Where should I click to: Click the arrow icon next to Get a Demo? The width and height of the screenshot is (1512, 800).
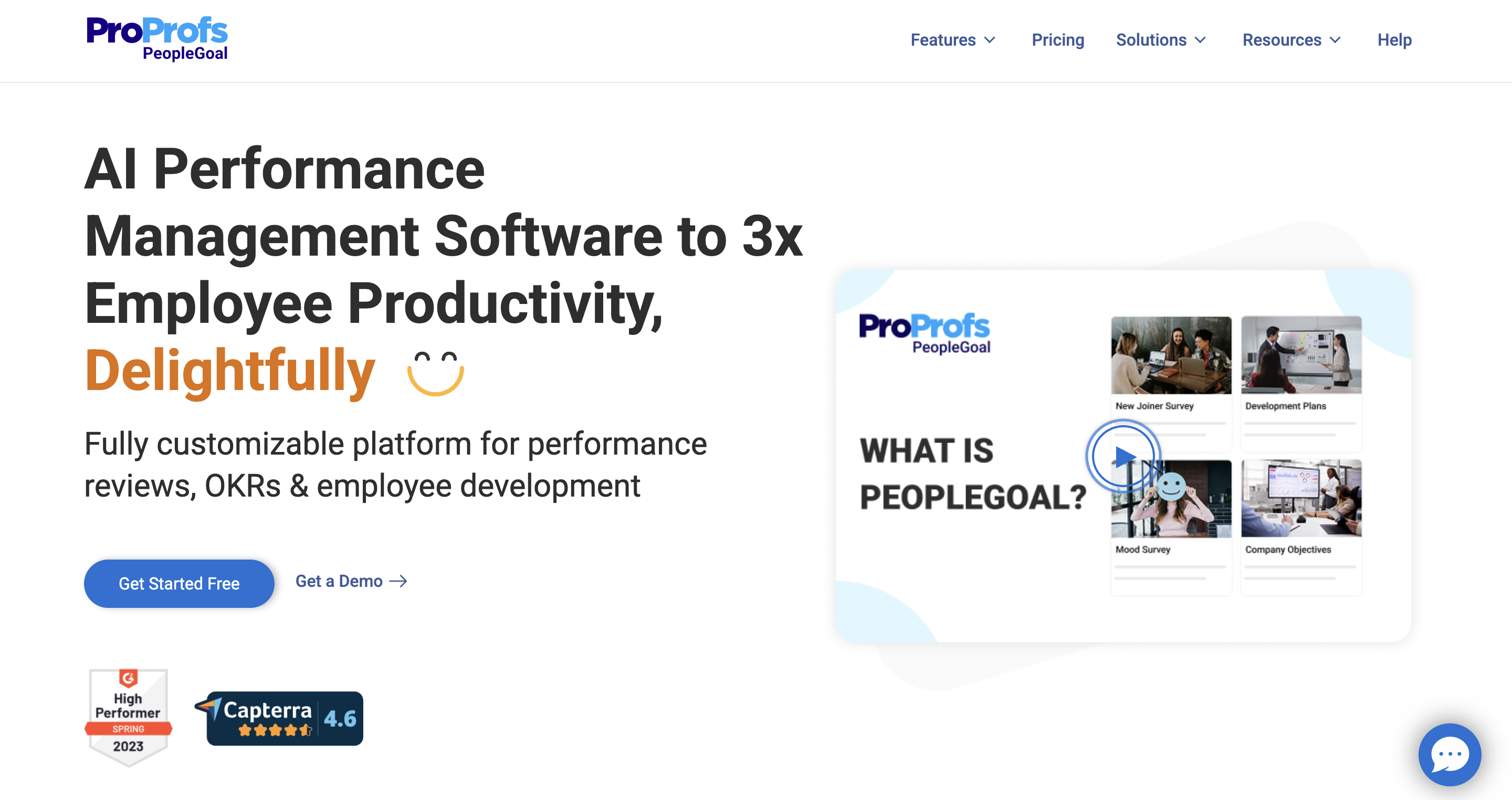click(398, 581)
